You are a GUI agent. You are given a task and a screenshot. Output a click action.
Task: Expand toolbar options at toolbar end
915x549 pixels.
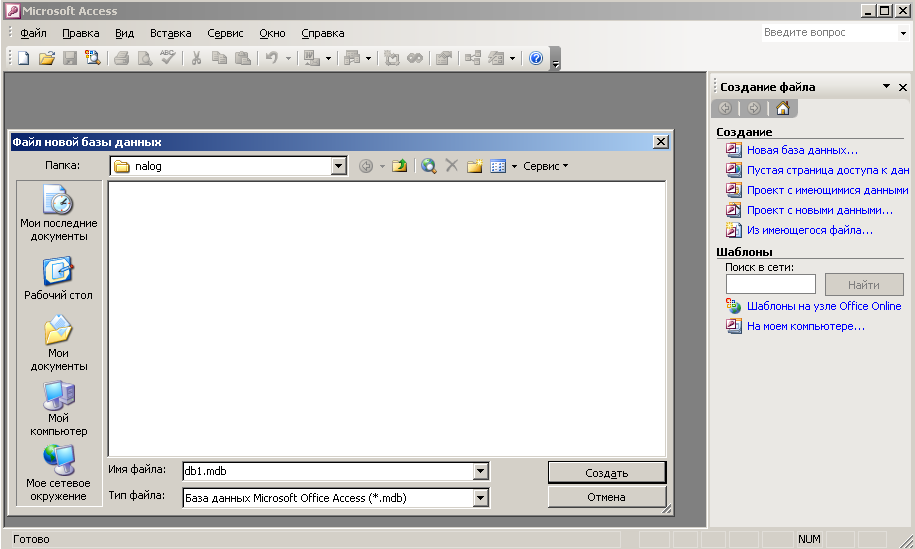point(556,58)
